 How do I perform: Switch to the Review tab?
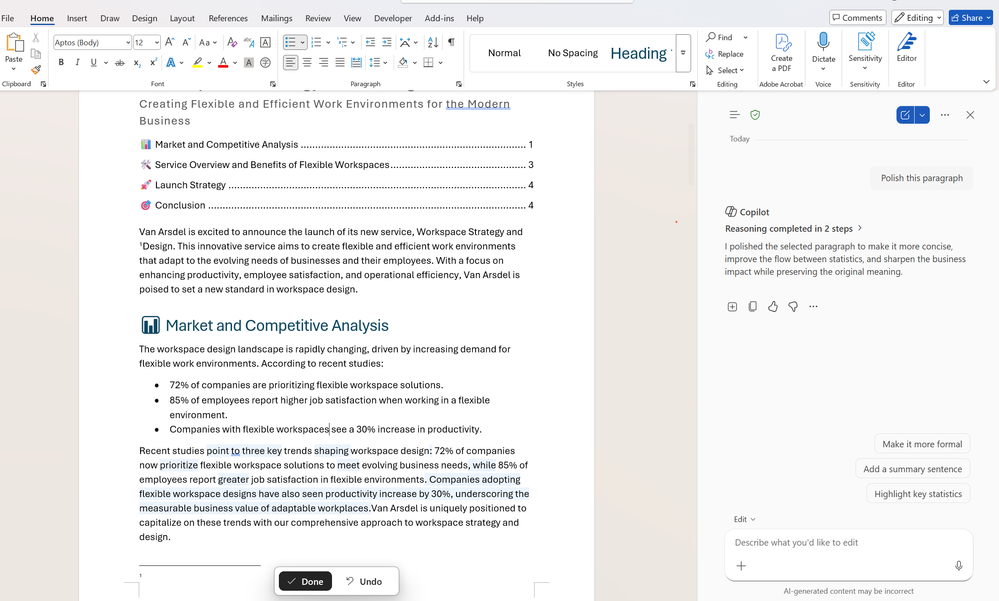point(318,18)
